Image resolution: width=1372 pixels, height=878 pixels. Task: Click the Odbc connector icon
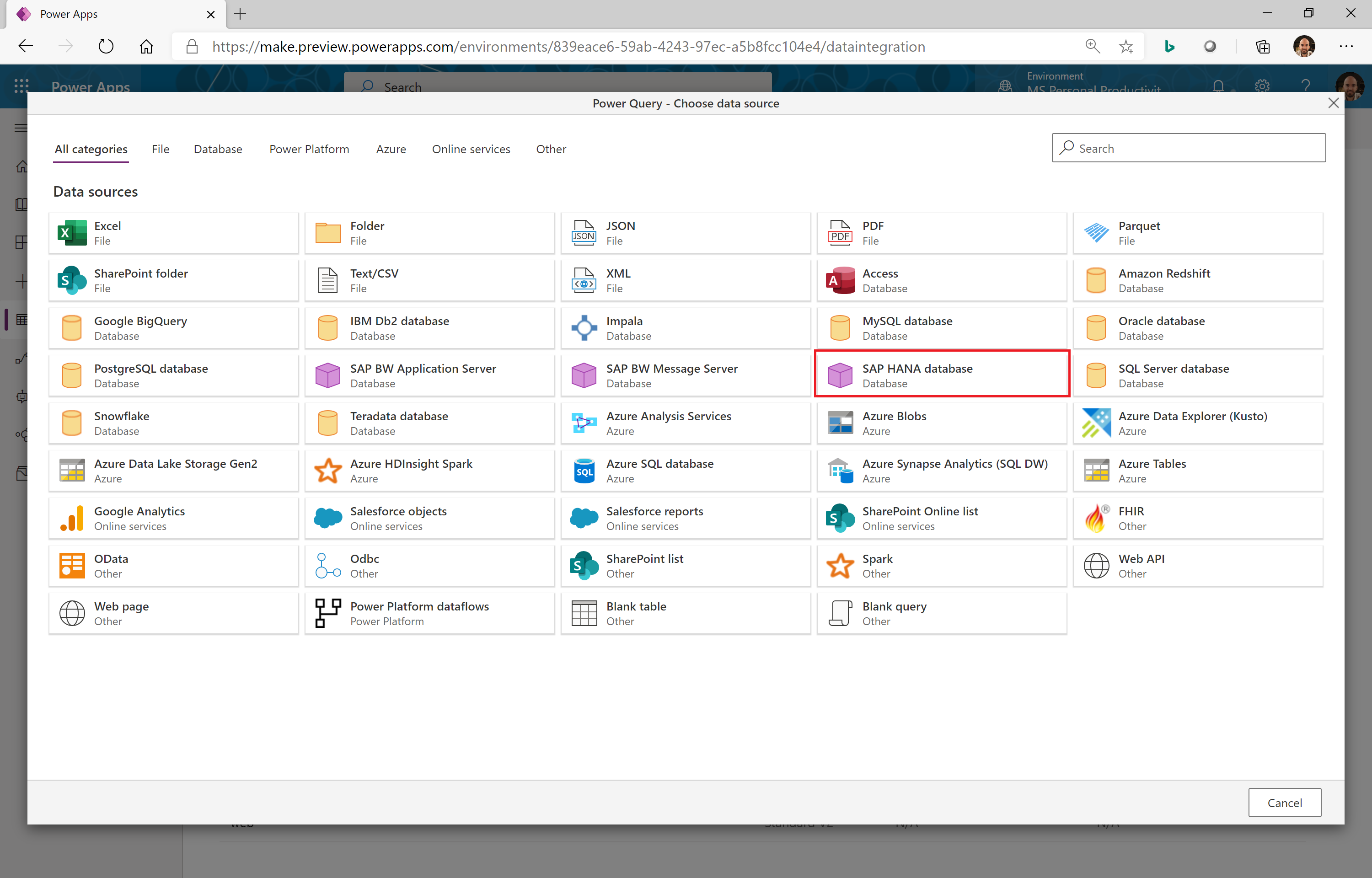(328, 566)
